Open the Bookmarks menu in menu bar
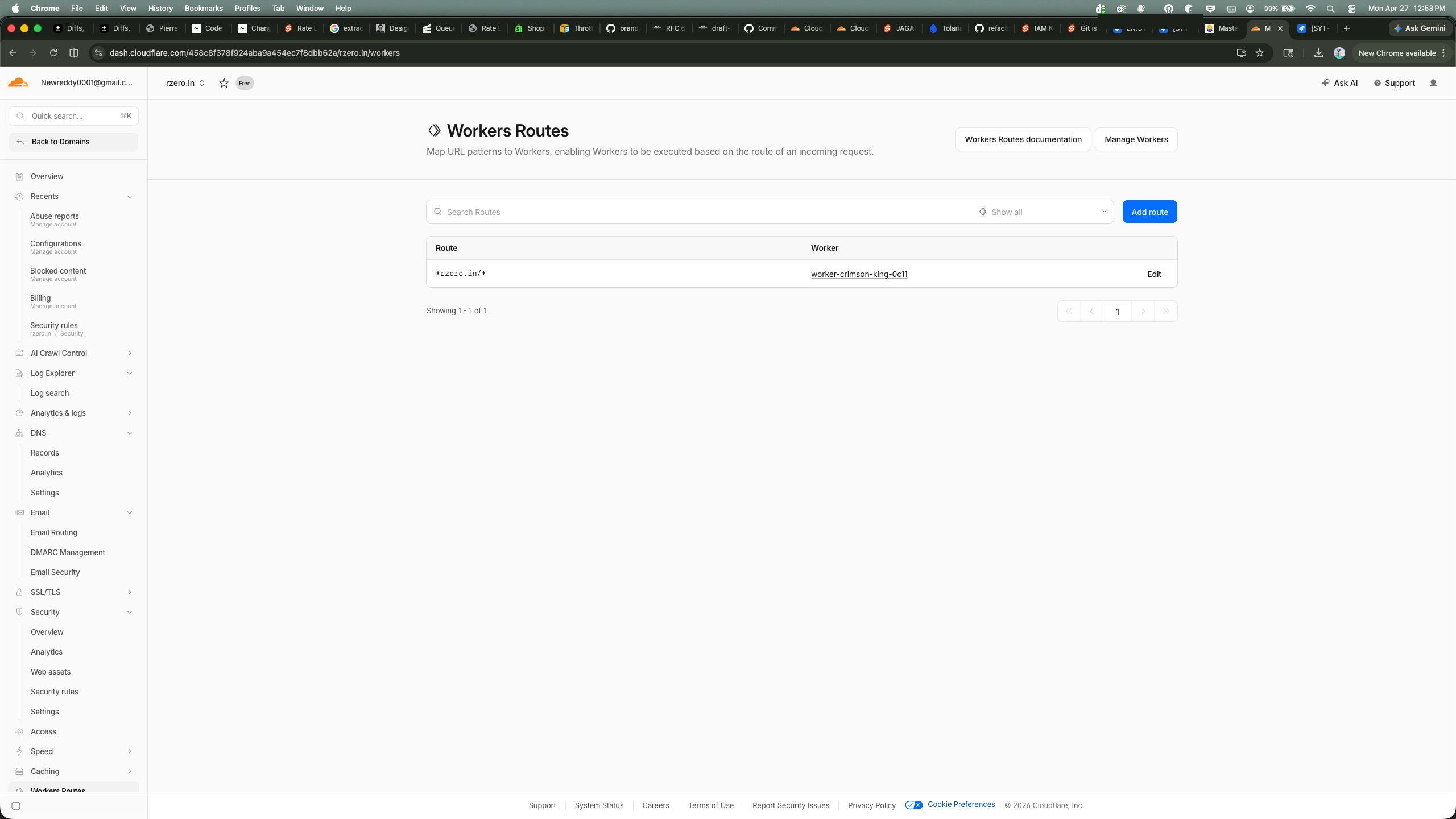 point(203,8)
